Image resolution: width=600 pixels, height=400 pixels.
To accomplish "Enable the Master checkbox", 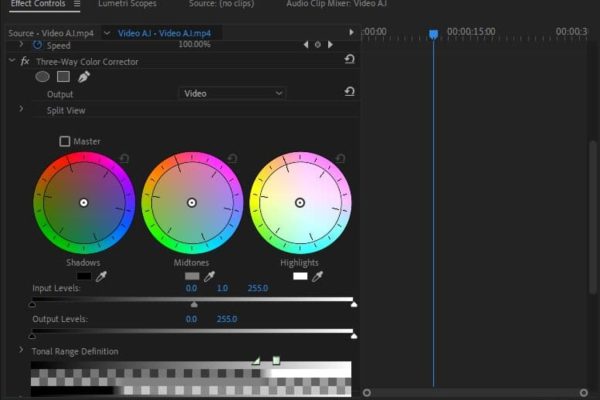I will click(66, 142).
